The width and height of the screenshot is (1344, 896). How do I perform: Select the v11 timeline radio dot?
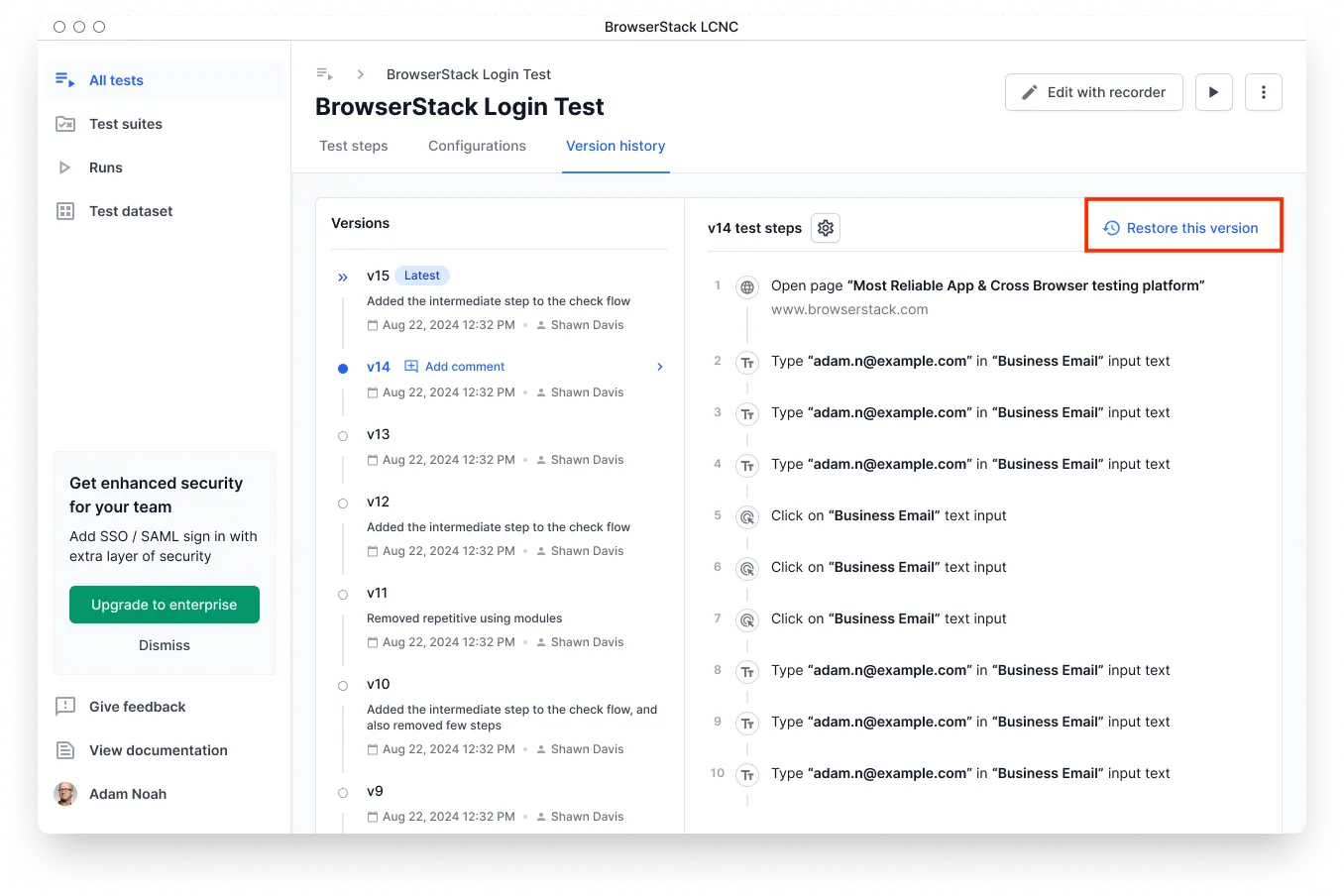coord(343,595)
